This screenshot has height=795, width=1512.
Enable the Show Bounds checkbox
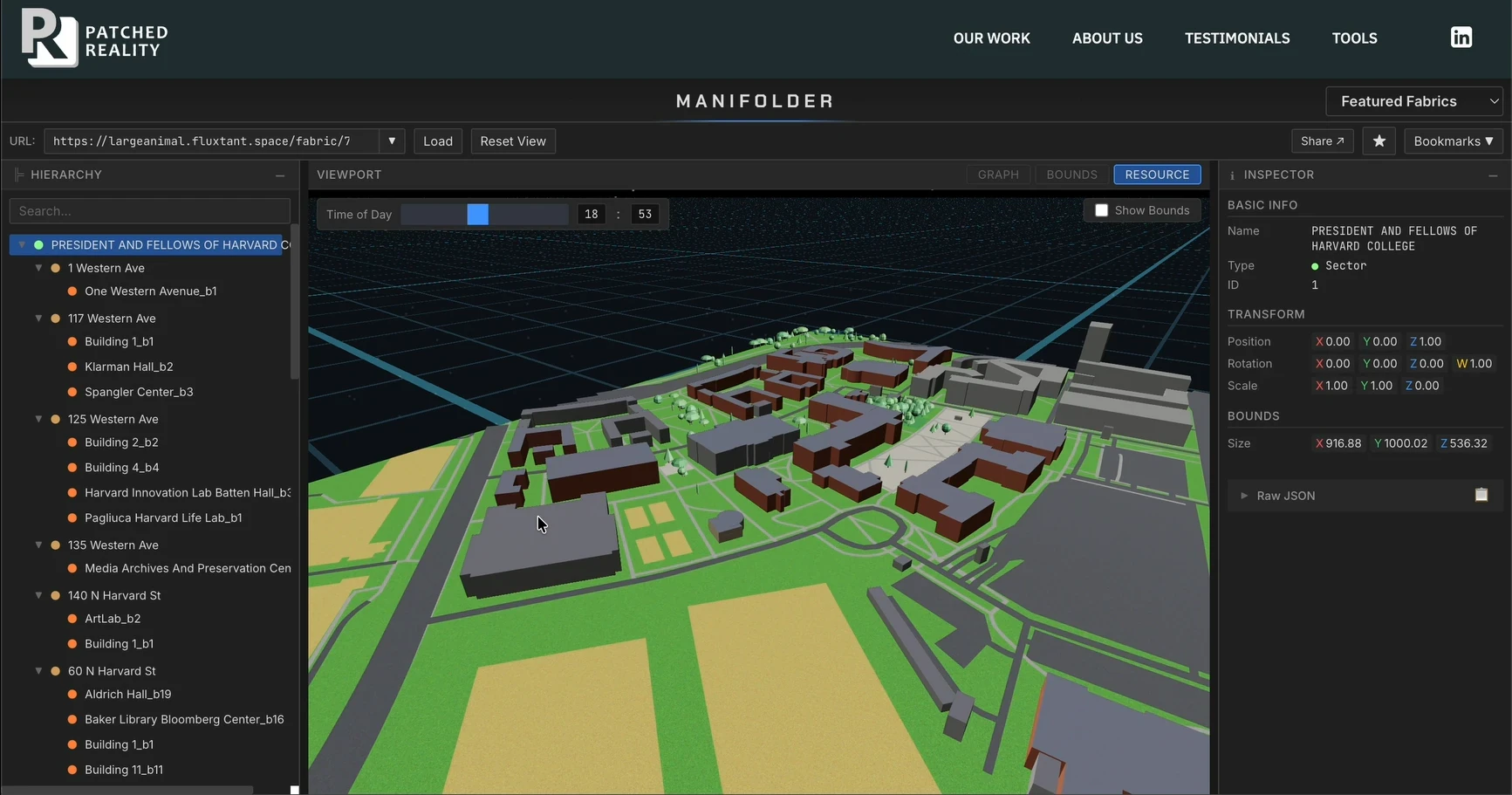(1101, 210)
